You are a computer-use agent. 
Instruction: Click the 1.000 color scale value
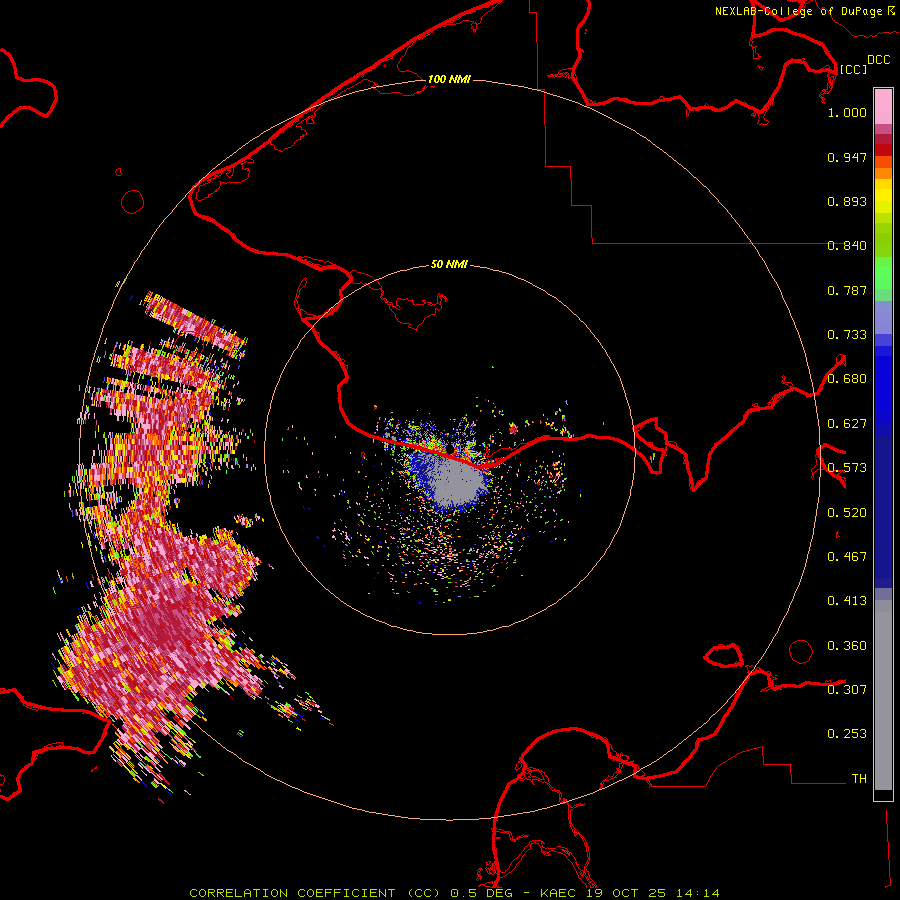coord(847,112)
